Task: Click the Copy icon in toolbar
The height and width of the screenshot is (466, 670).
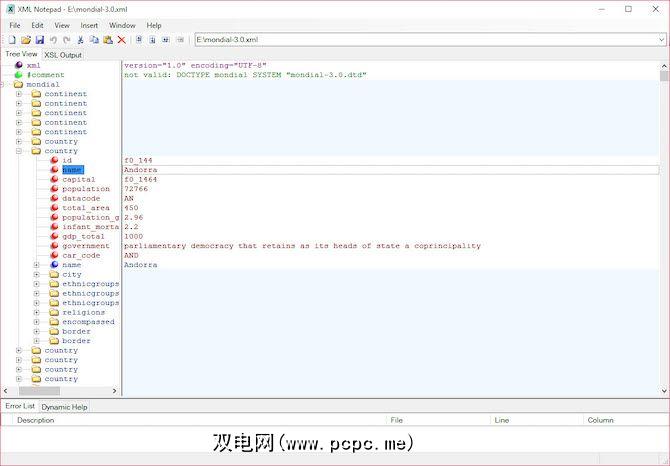Action: pyautogui.click(x=94, y=40)
